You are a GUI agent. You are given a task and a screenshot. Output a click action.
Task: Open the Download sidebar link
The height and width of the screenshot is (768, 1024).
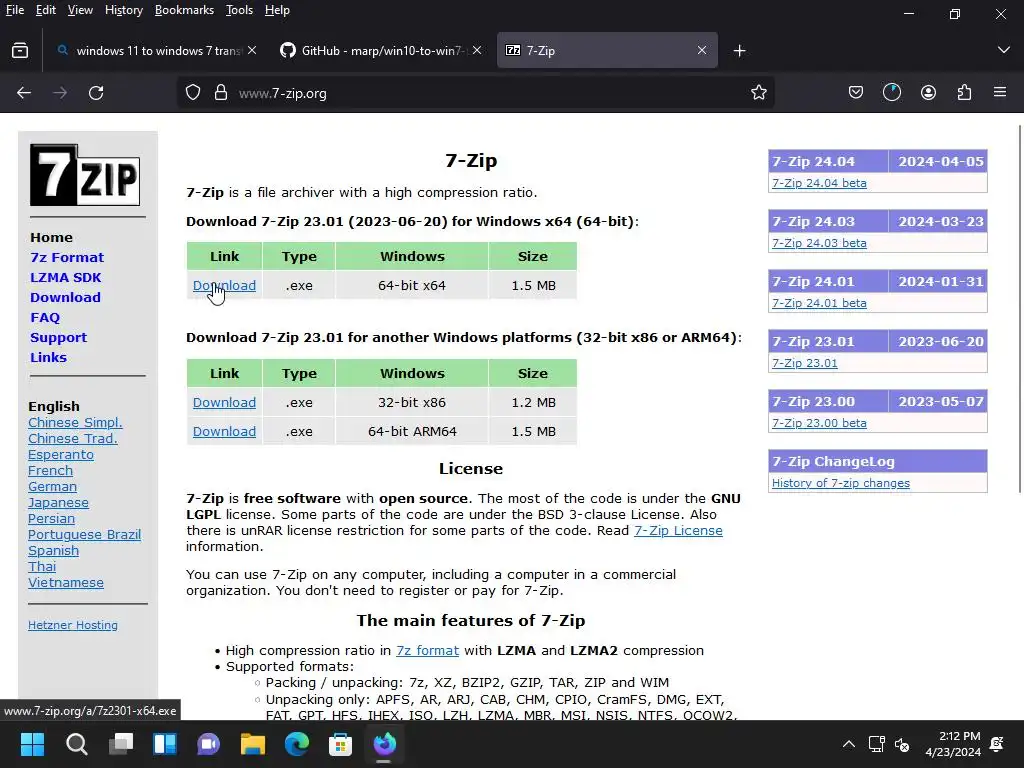tap(65, 297)
